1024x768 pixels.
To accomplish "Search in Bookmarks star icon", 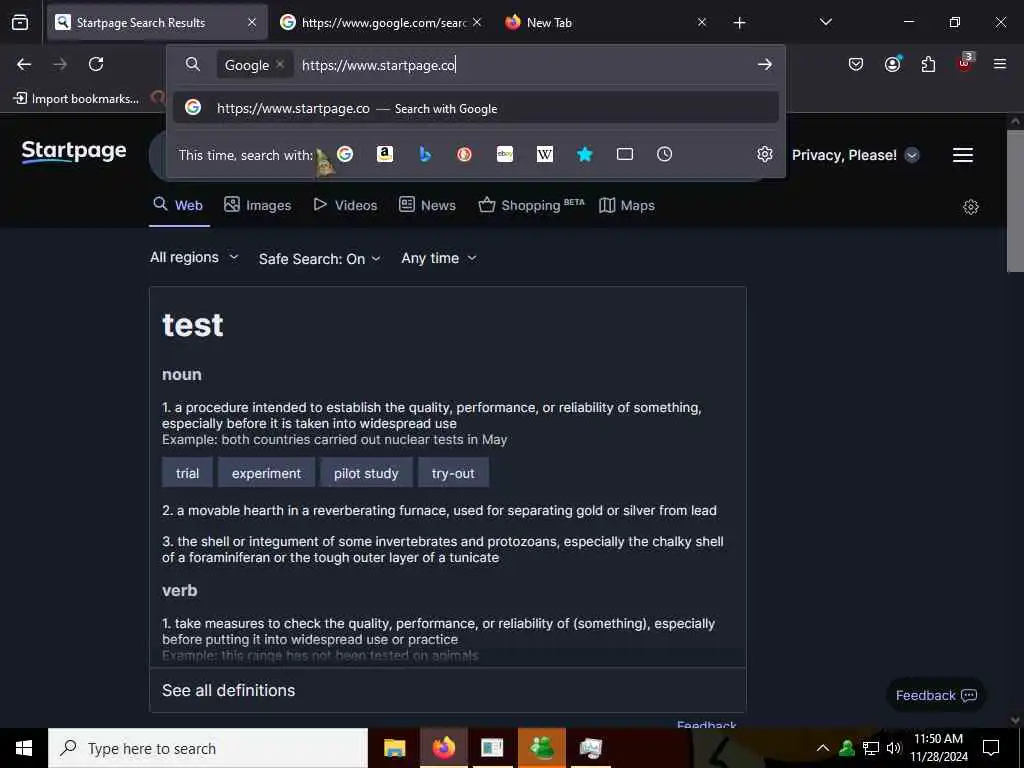I will [584, 154].
